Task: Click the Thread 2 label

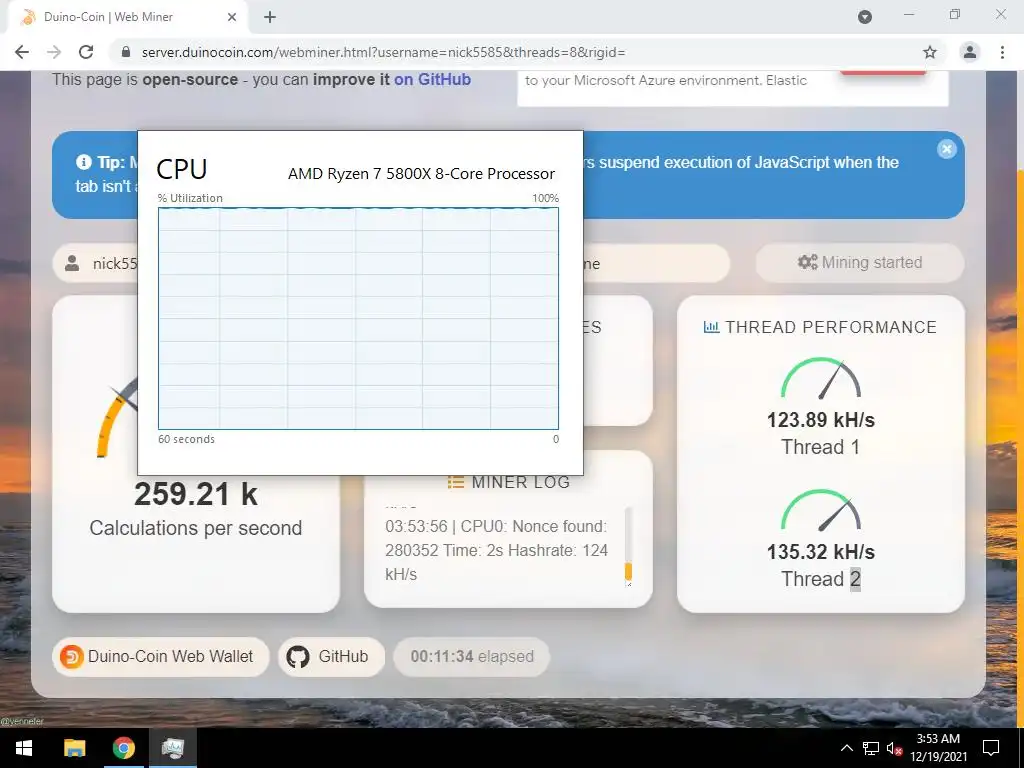Action: (820, 579)
